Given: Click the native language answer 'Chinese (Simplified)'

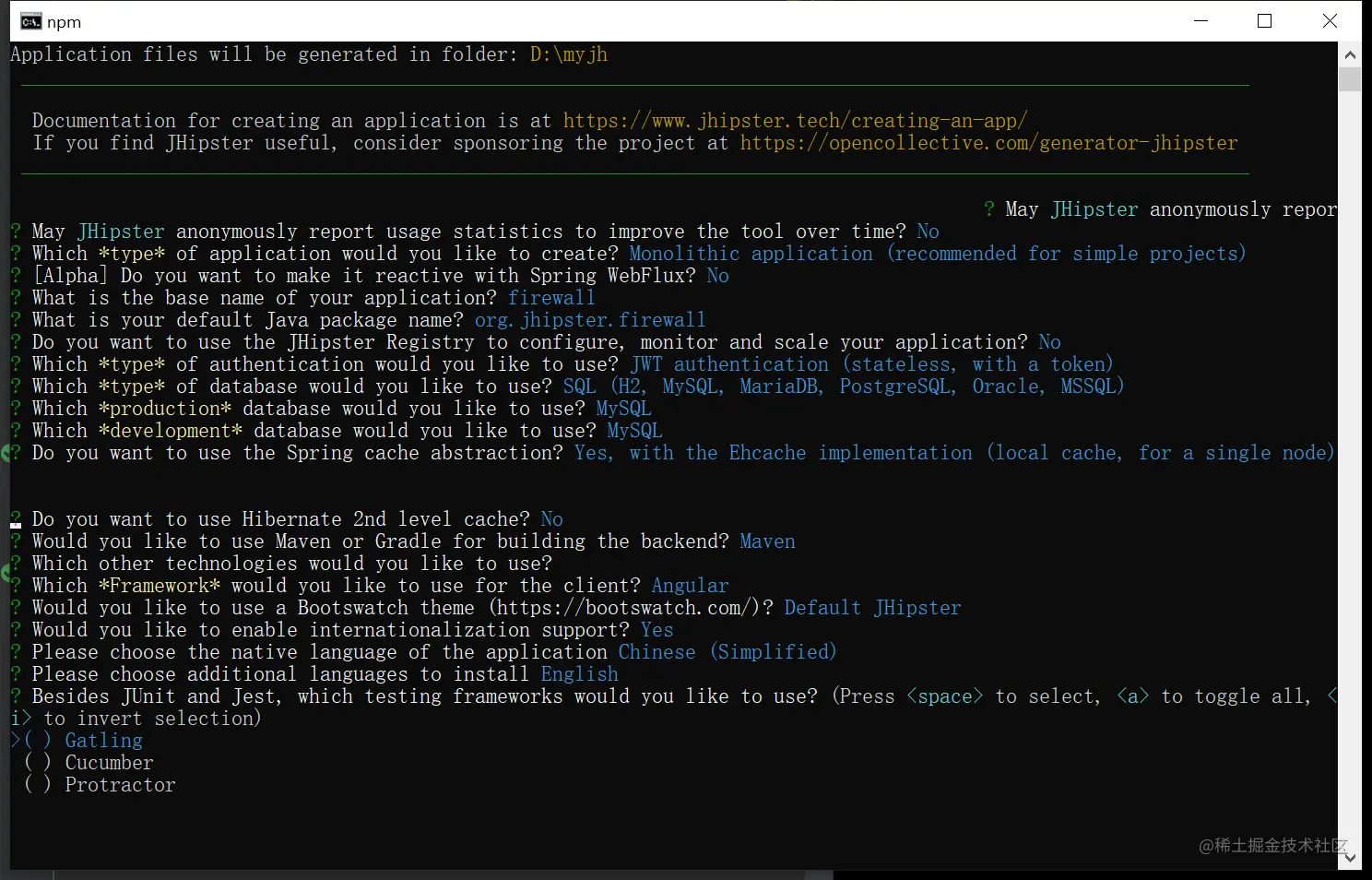Looking at the screenshot, I should coord(727,652).
